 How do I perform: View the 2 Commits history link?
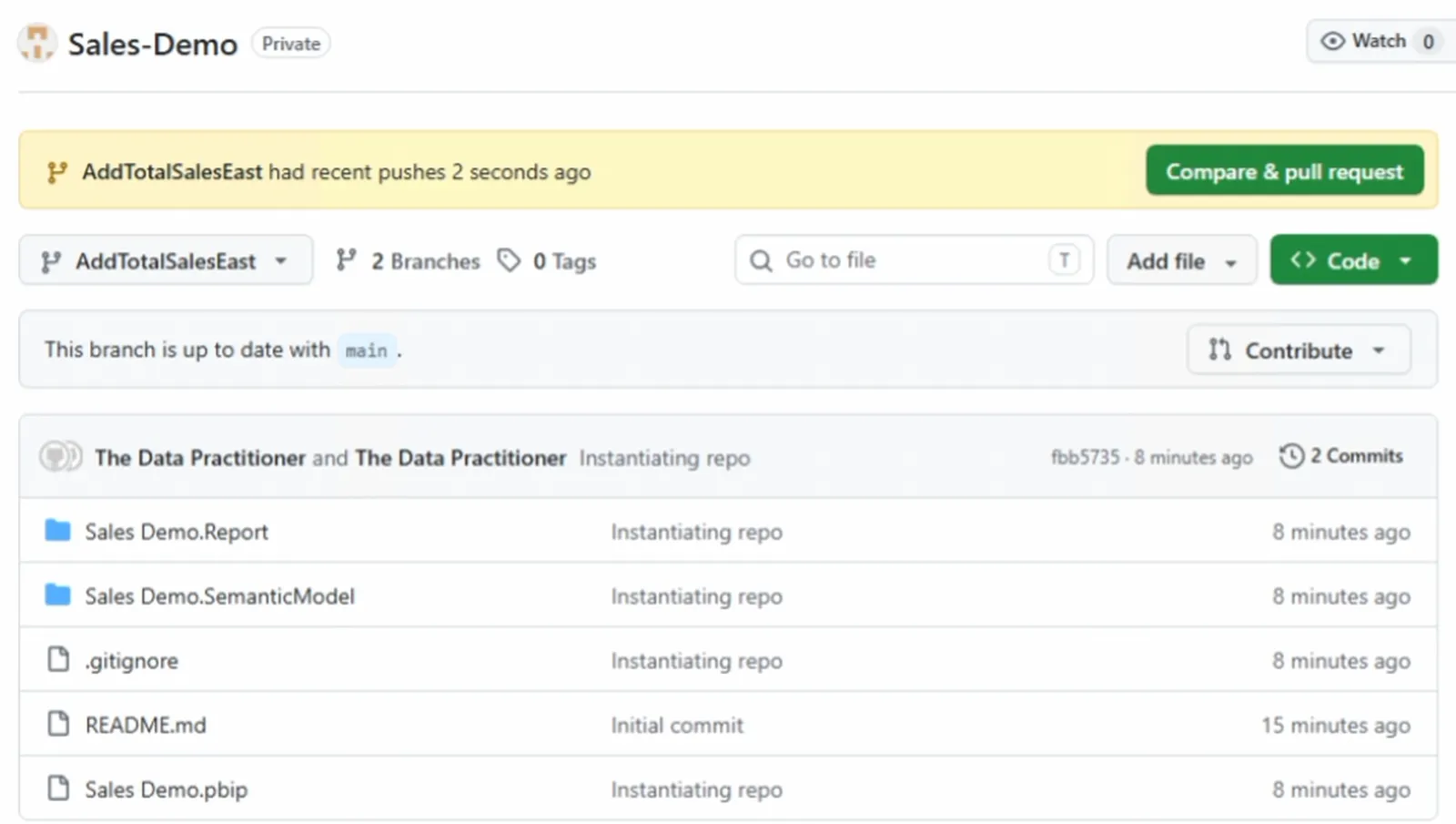click(1341, 455)
